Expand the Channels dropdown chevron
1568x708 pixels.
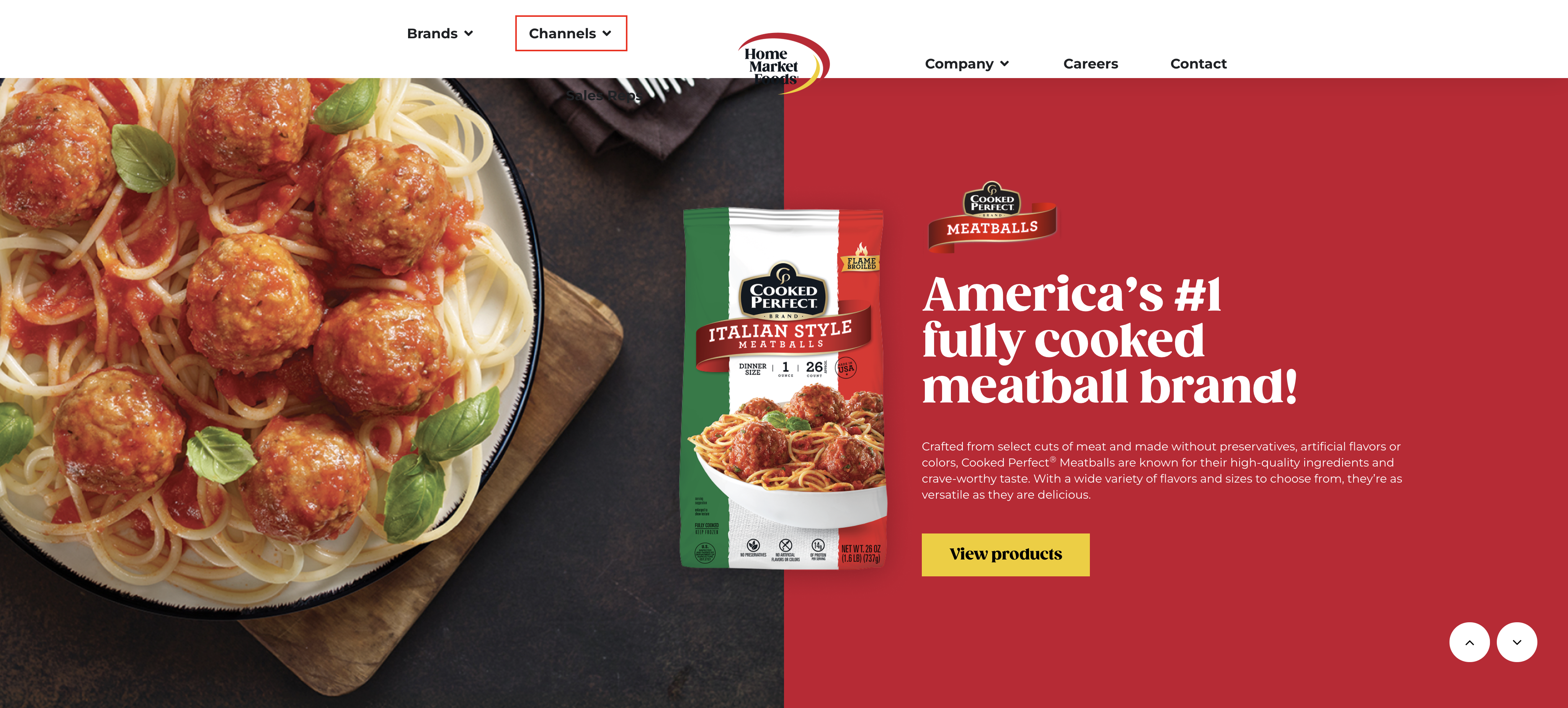click(607, 33)
